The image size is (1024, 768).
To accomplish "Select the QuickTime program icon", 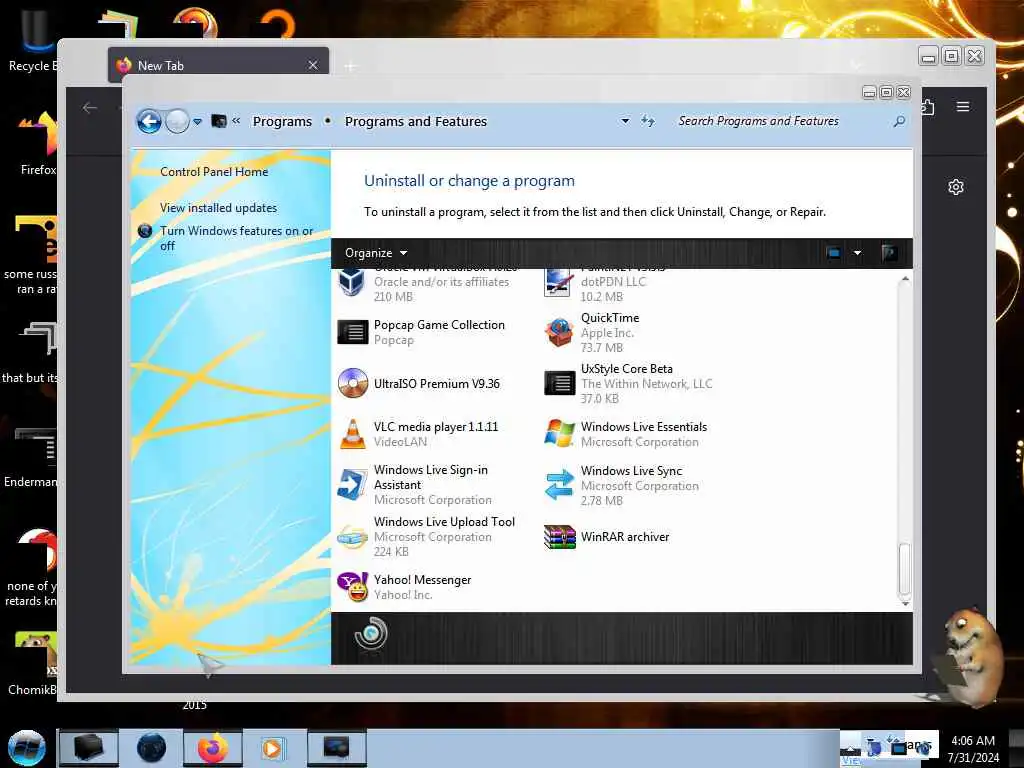I will coord(559,332).
